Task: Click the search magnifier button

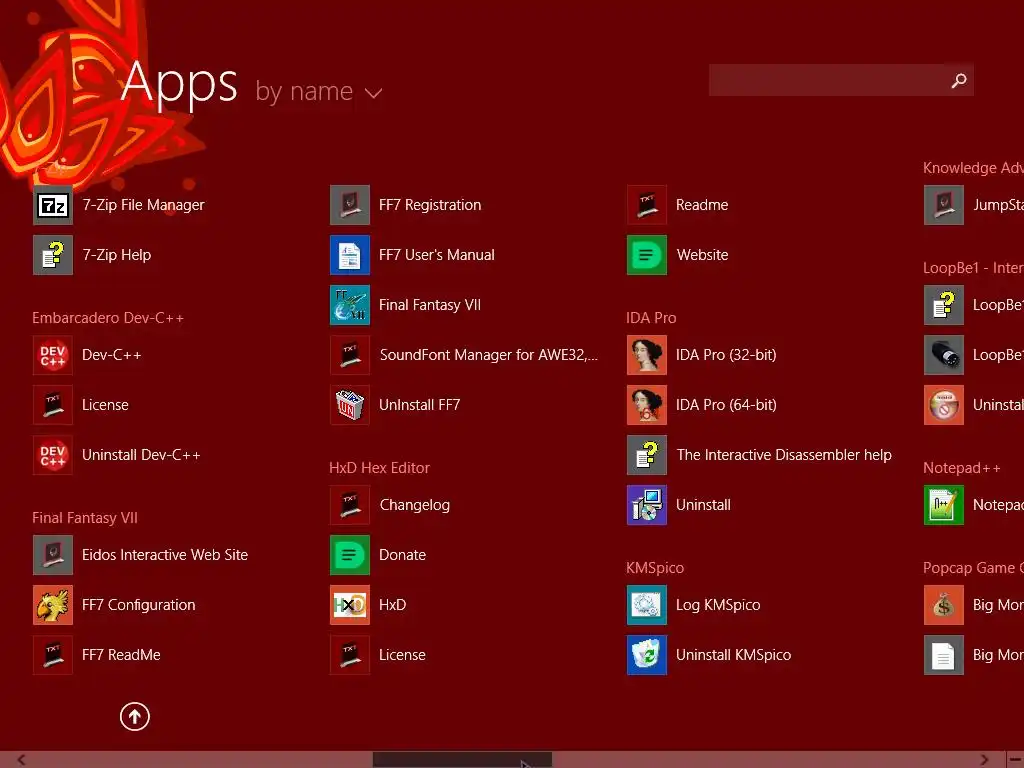Action: coord(959,80)
